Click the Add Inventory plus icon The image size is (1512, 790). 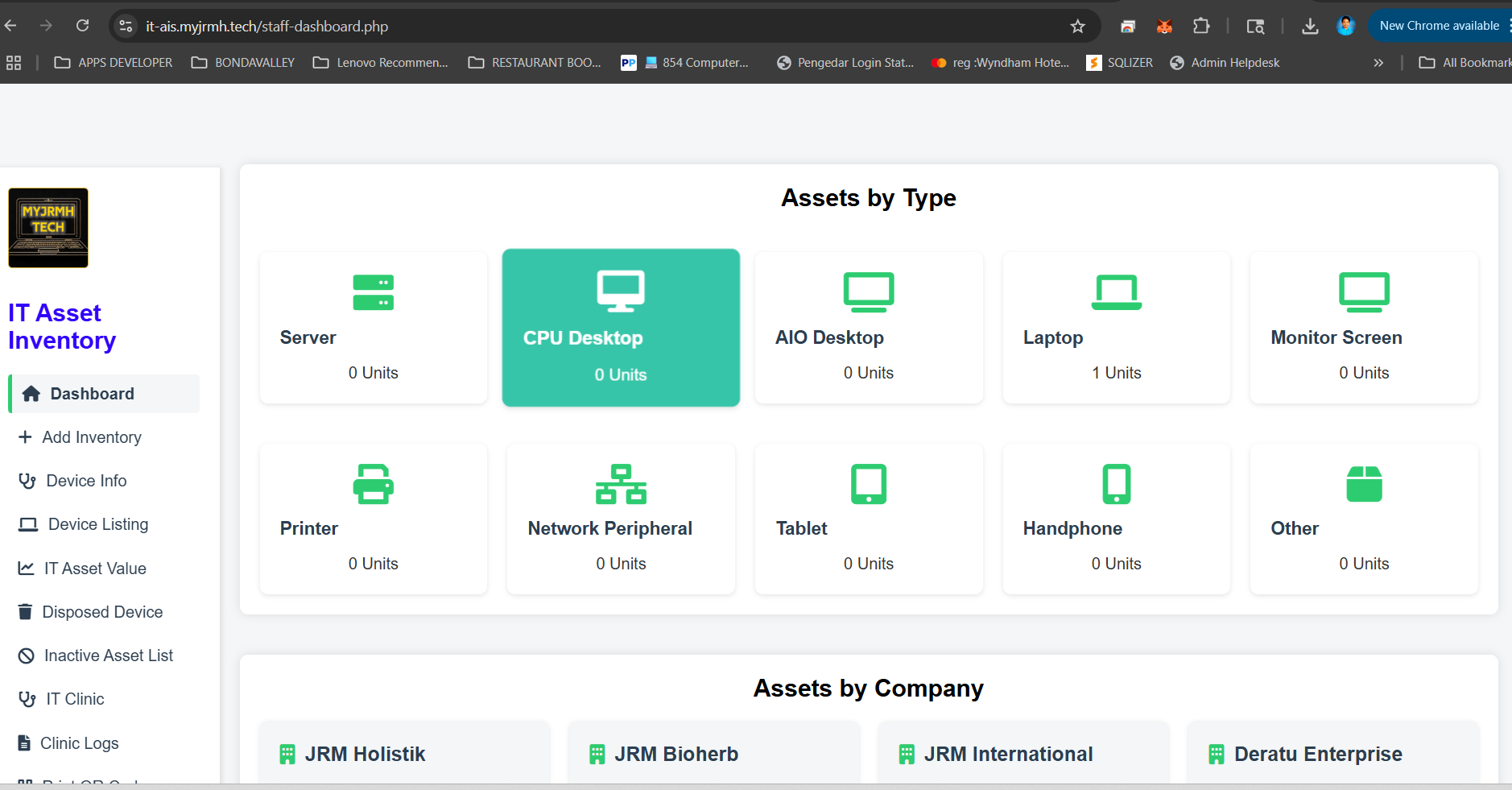27,436
